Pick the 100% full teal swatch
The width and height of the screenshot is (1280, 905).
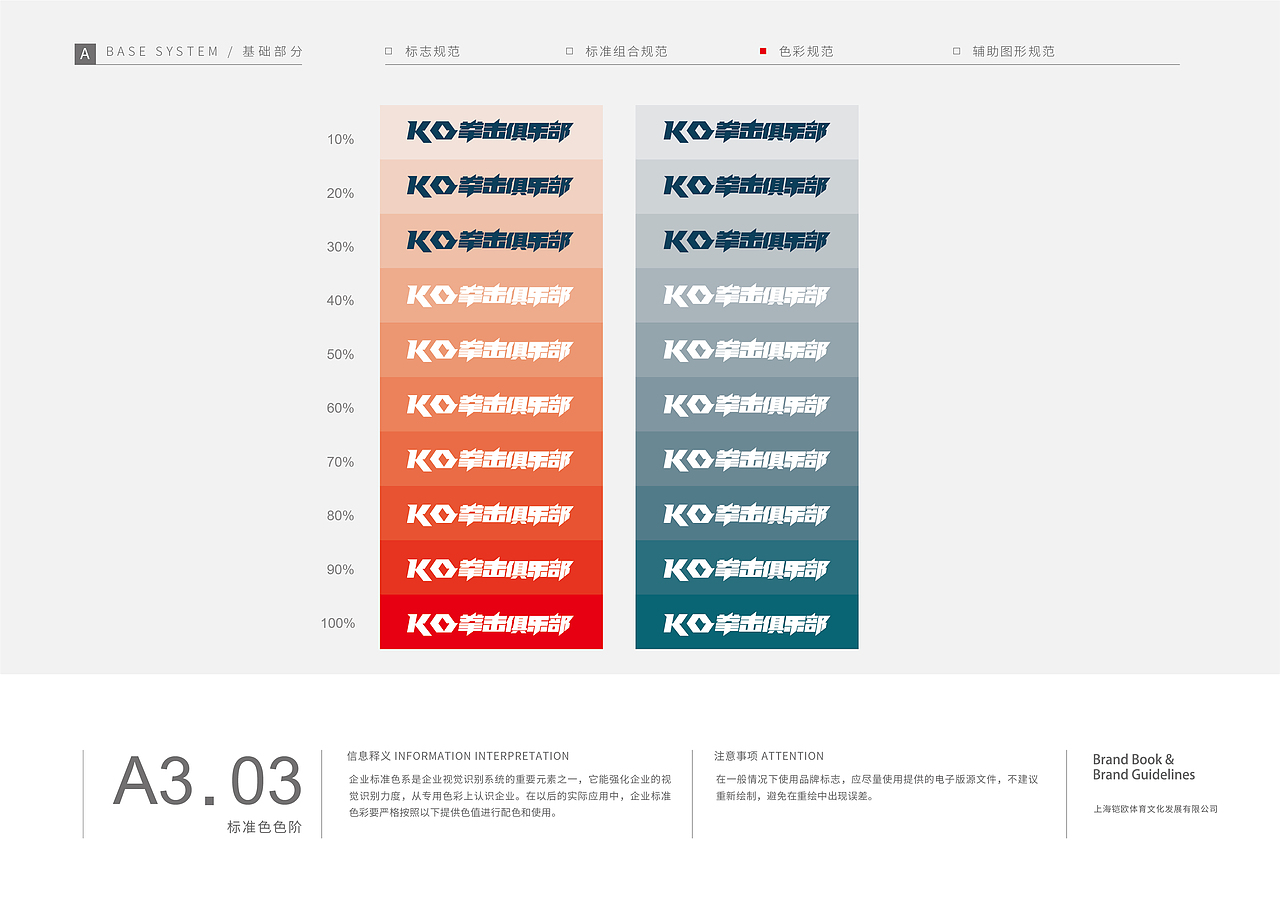[x=747, y=622]
